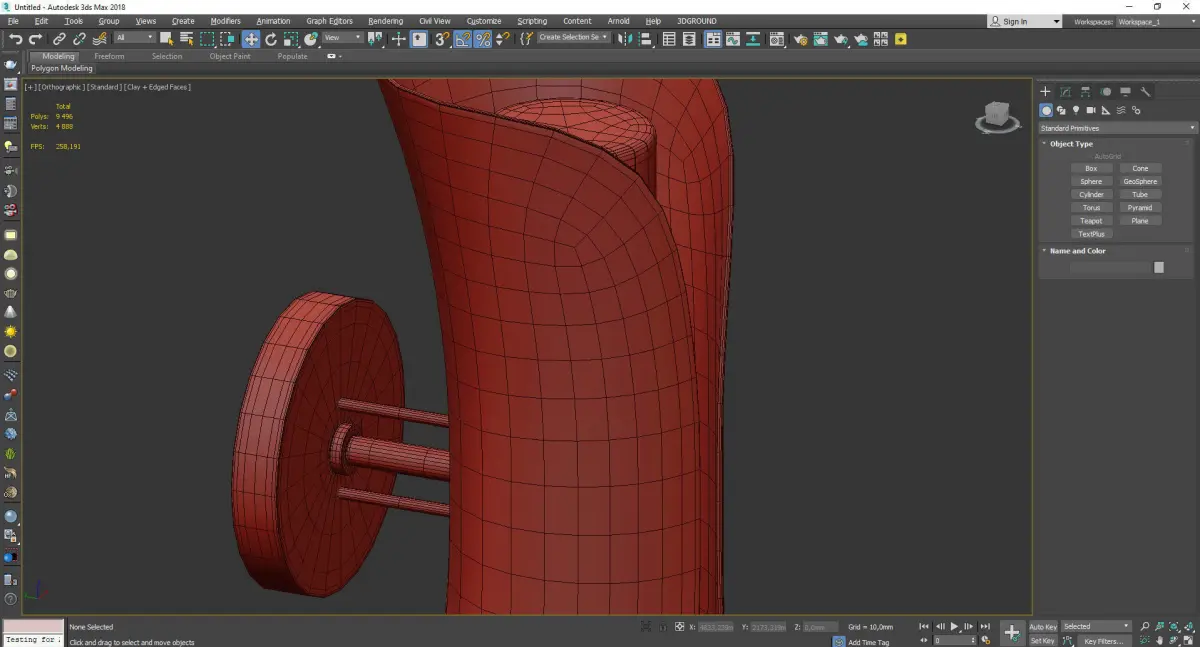Open the Modifiers menu
The image size is (1200, 647).
tap(225, 21)
